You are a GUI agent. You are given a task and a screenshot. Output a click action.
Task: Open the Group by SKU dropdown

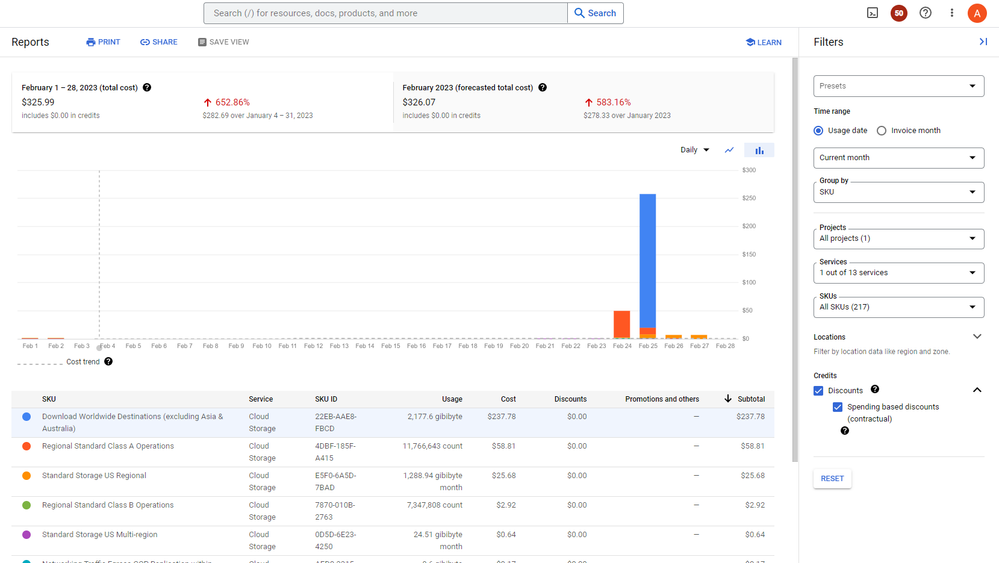[x=898, y=192]
